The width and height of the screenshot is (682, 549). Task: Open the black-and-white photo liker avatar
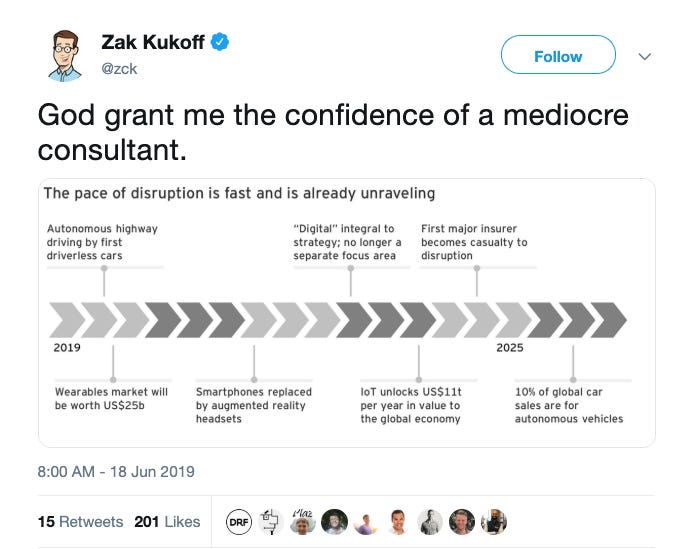click(430, 522)
